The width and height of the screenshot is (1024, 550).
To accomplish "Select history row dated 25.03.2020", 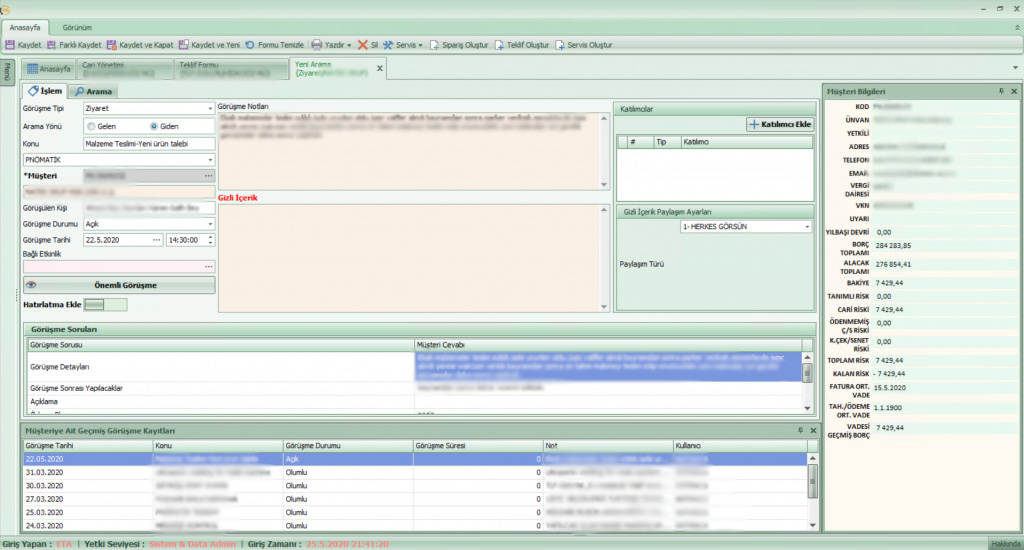I will coord(415,513).
